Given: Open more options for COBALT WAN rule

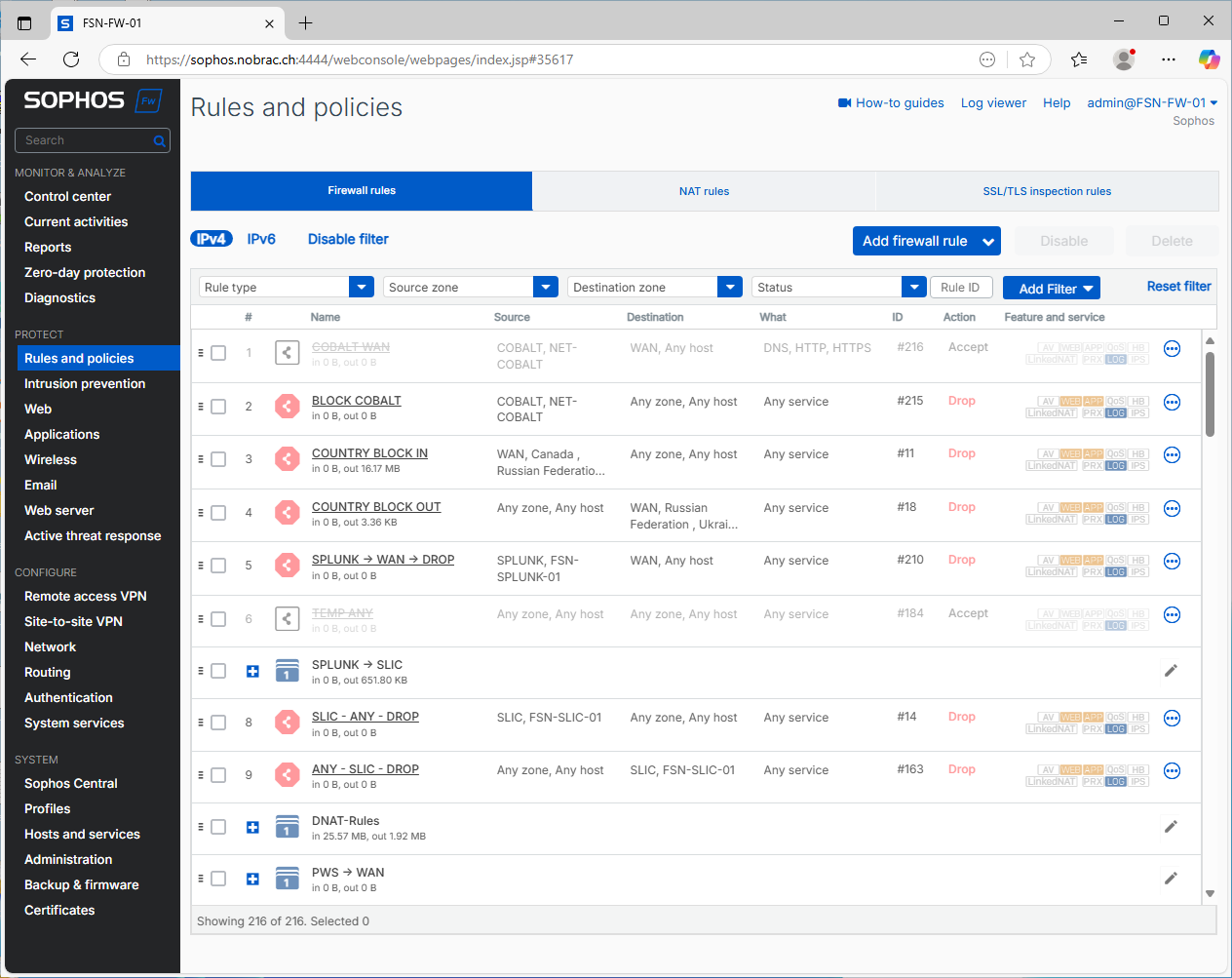Looking at the screenshot, I should tap(1172, 349).
